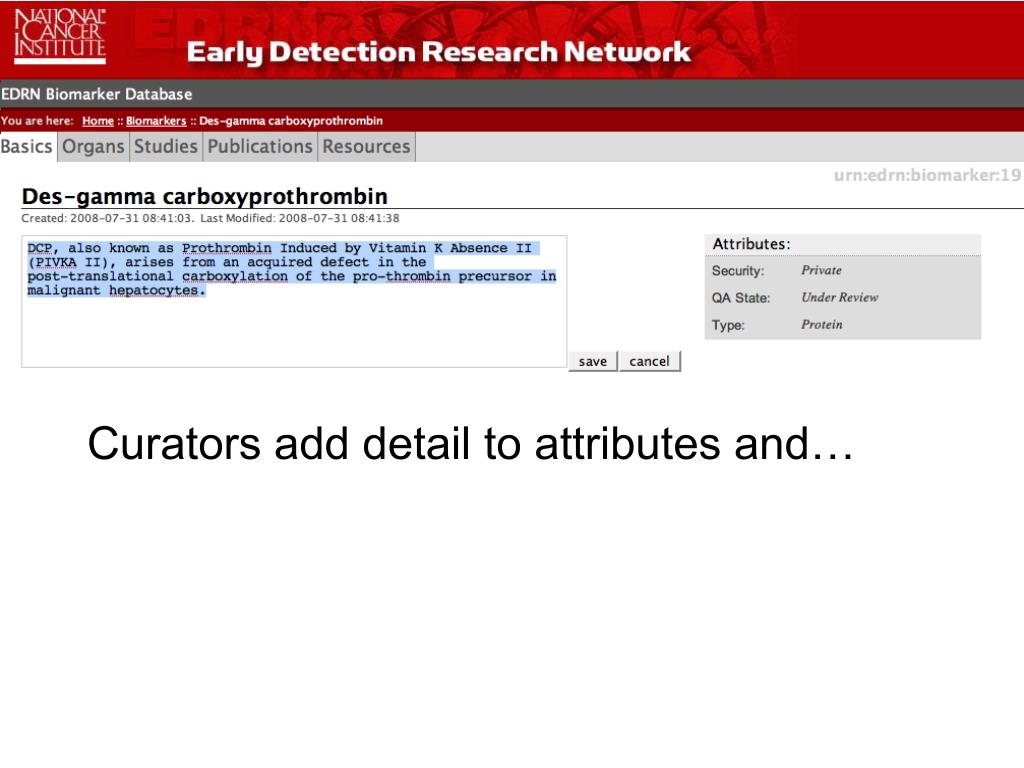Click the cancel button

650,361
